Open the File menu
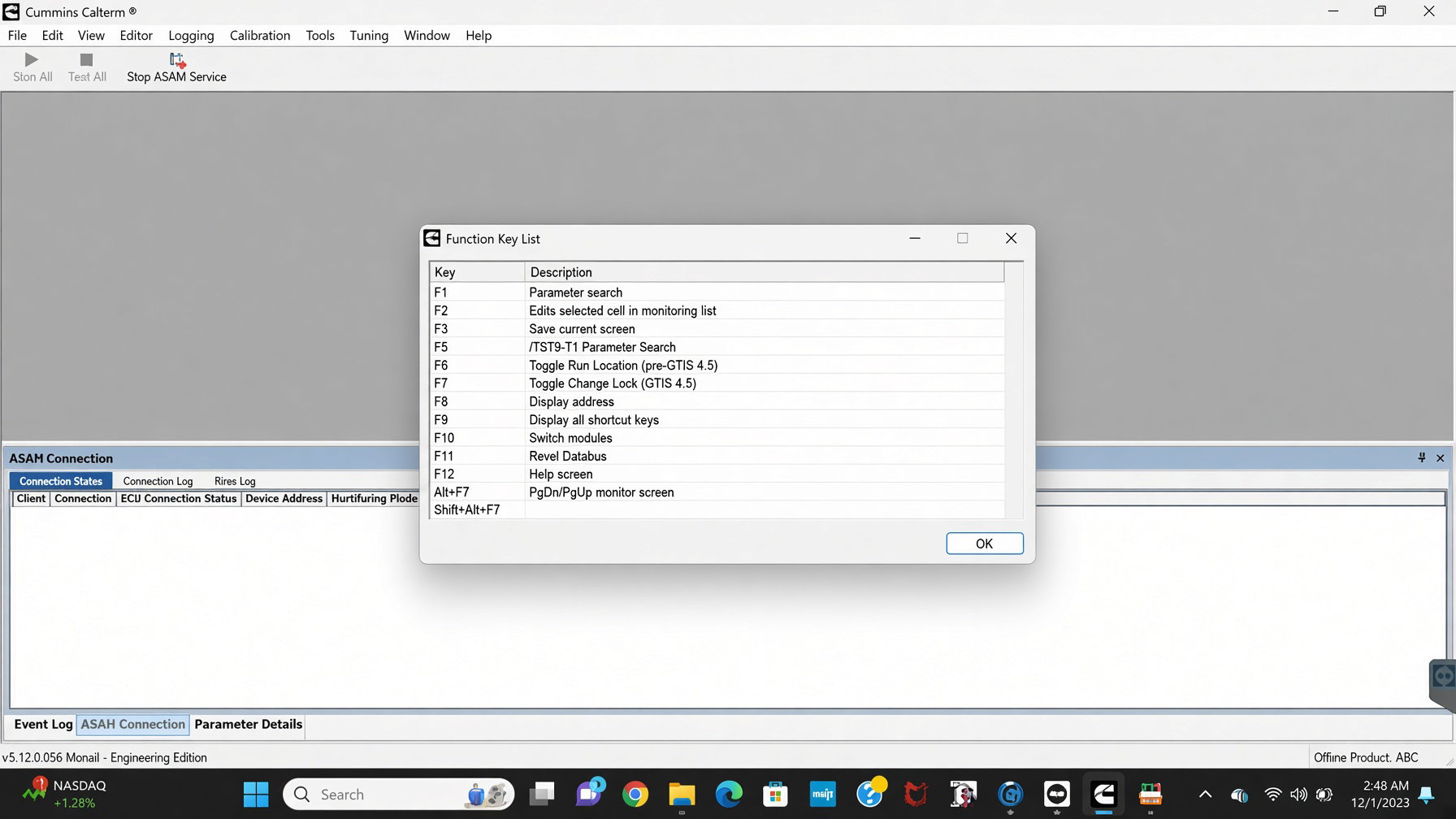Screen dimensions: 1456x819 pos(17,36)
